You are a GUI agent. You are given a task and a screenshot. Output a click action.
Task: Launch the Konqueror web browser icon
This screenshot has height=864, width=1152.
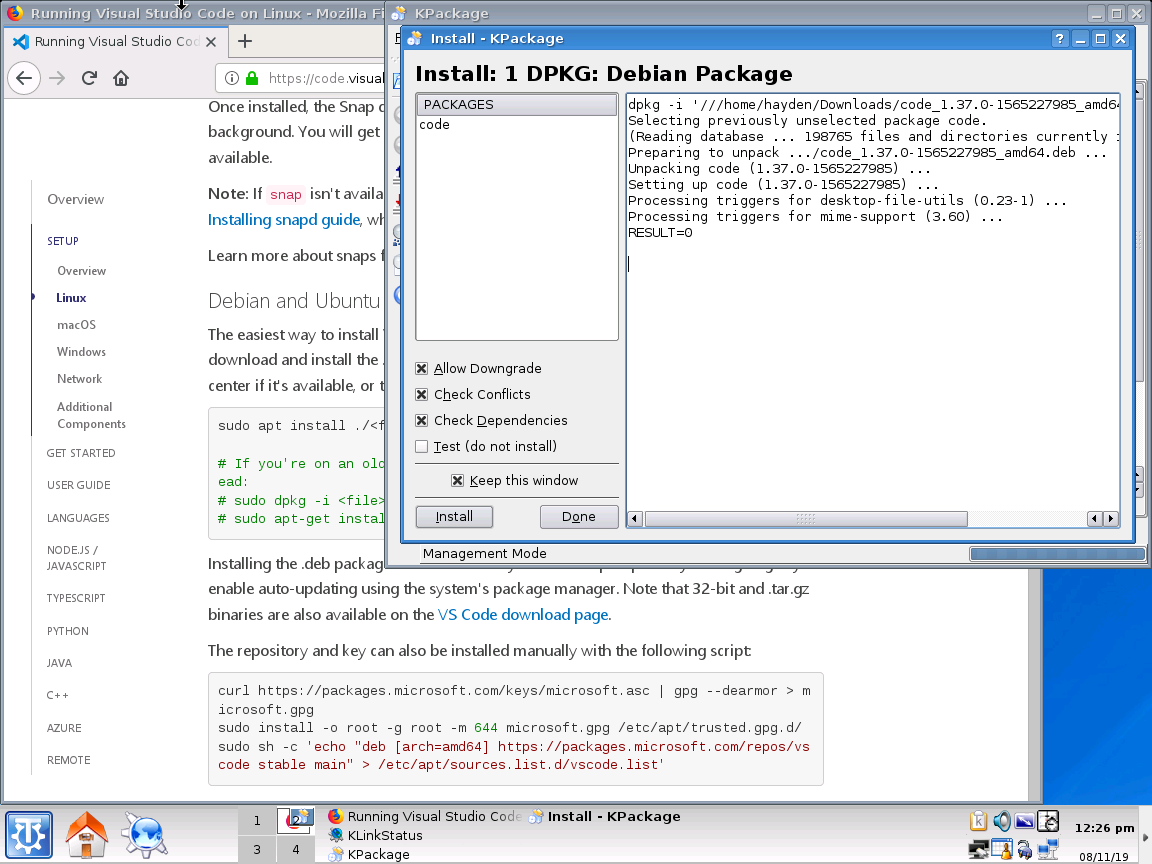[x=145, y=835]
